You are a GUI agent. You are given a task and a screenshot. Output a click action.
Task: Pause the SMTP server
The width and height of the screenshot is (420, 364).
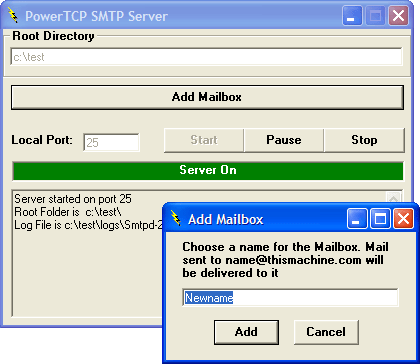pos(284,140)
